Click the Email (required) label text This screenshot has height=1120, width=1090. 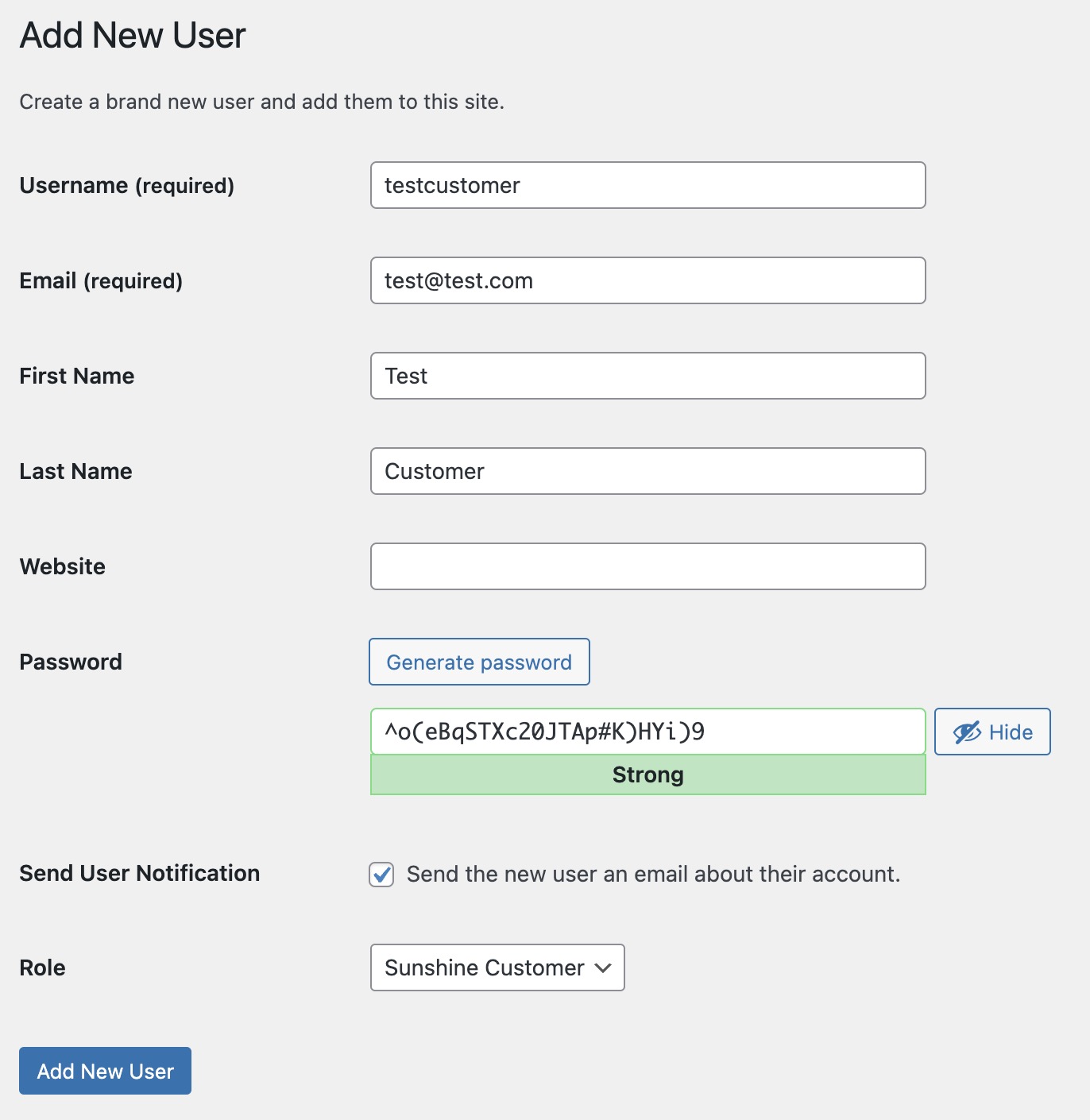[x=101, y=281]
